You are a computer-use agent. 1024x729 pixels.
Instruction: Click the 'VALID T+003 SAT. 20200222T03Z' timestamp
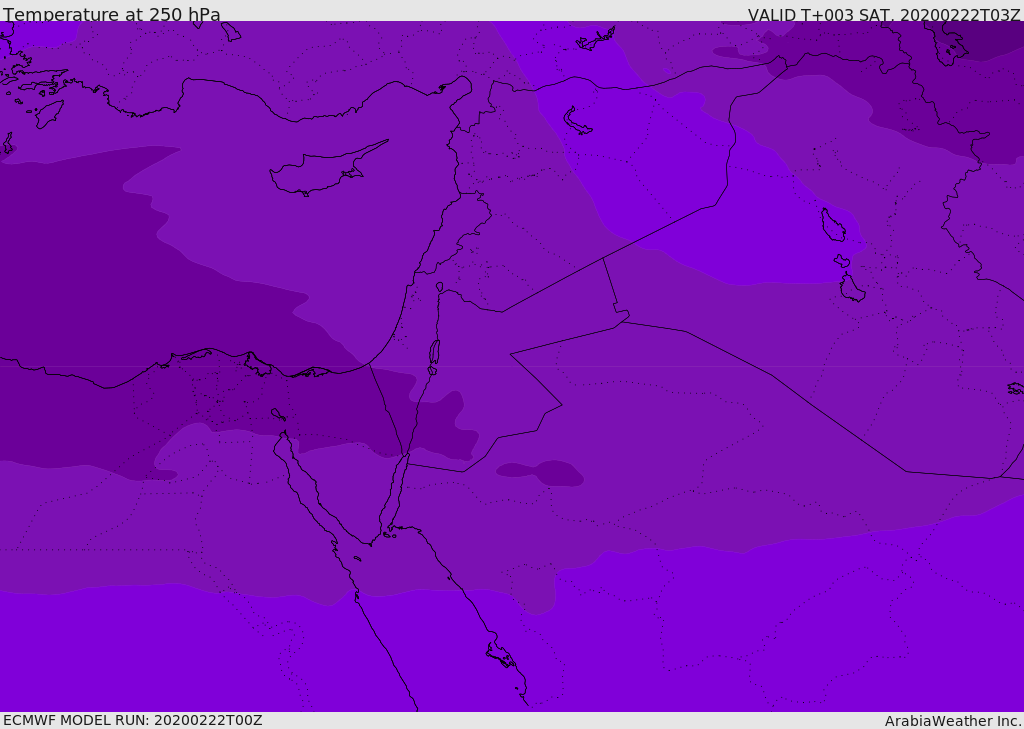click(884, 14)
